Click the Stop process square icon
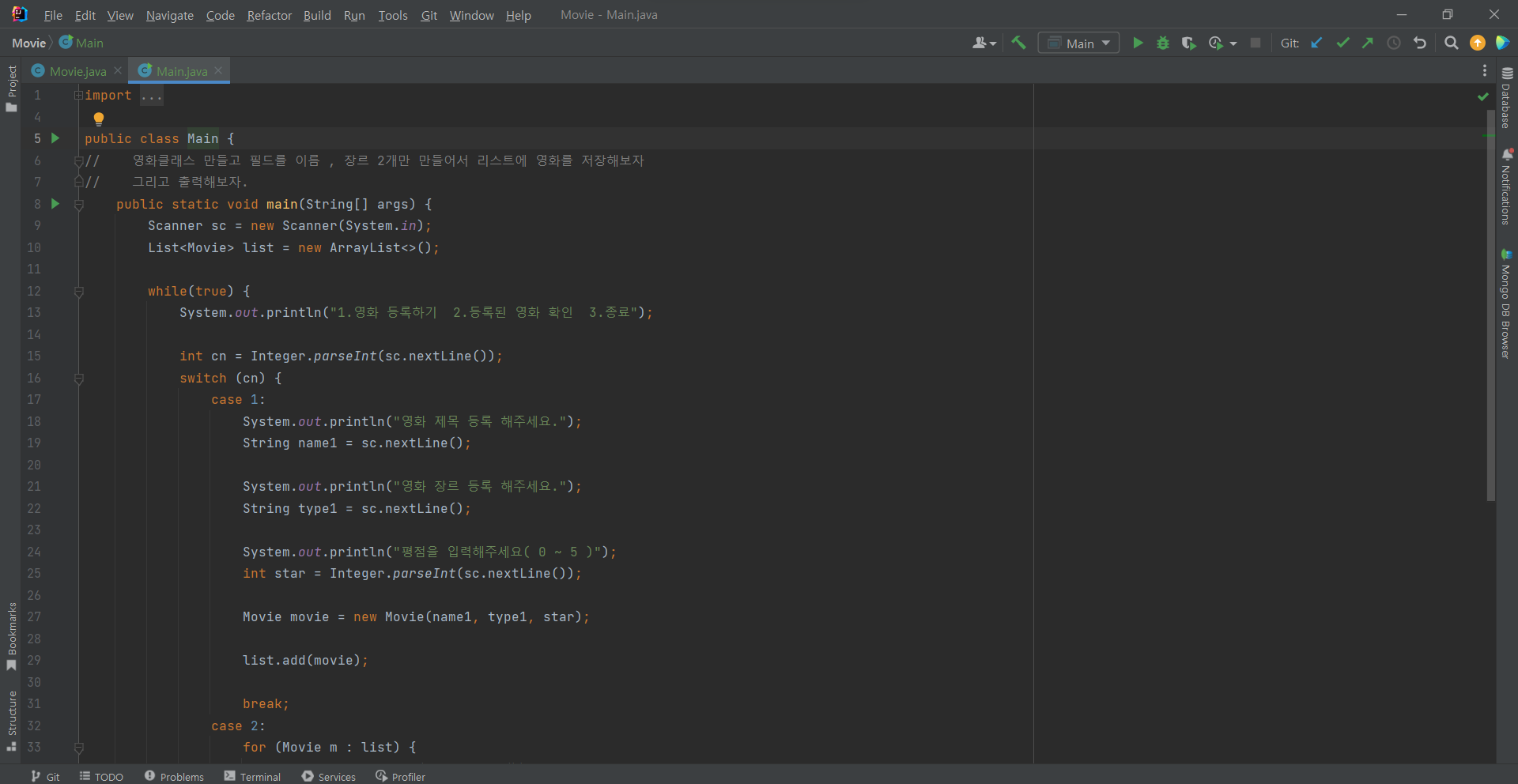This screenshot has width=1518, height=784. (1256, 43)
